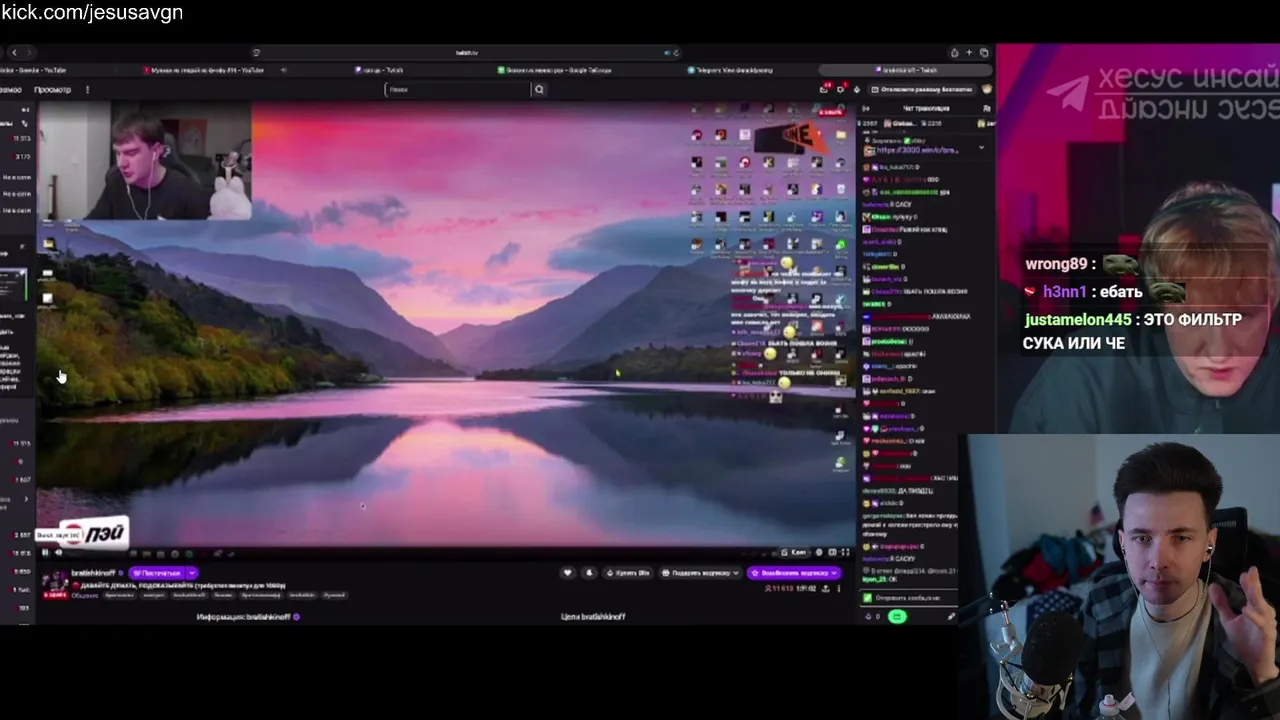Open the player settings gear
The height and width of the screenshot is (720, 1280).
pos(819,552)
